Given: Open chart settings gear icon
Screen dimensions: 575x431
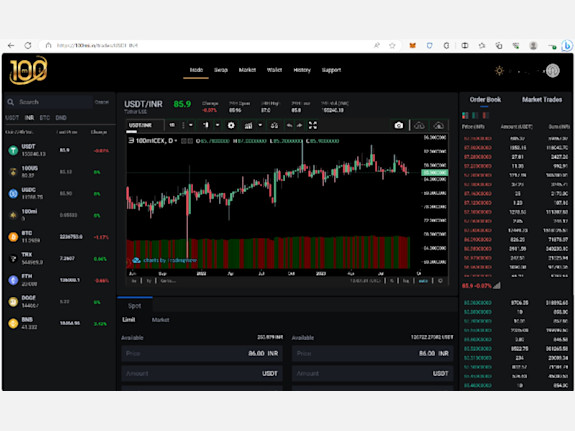Looking at the screenshot, I should [231, 125].
